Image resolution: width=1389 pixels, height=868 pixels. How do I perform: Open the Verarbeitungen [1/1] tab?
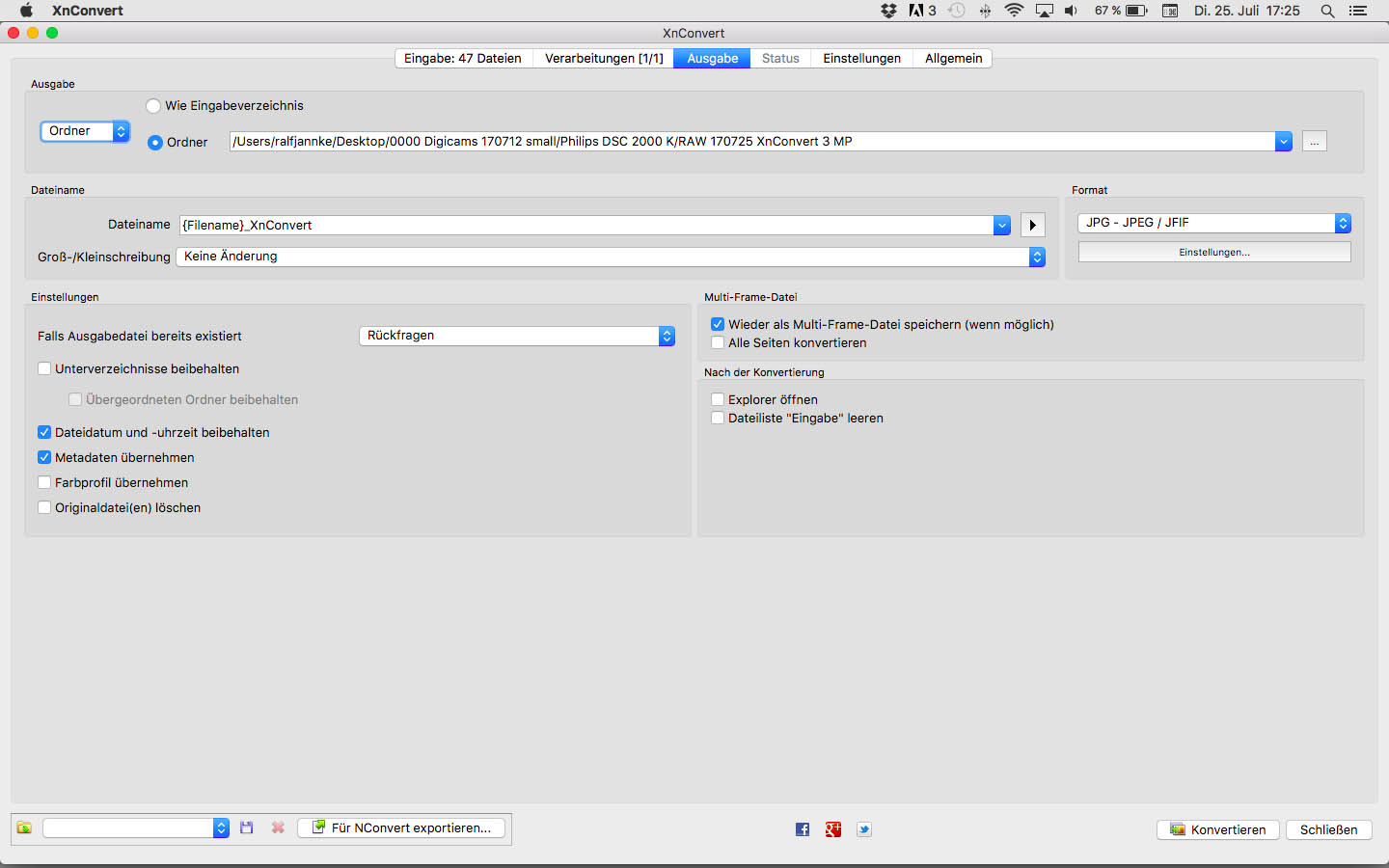[x=604, y=59]
